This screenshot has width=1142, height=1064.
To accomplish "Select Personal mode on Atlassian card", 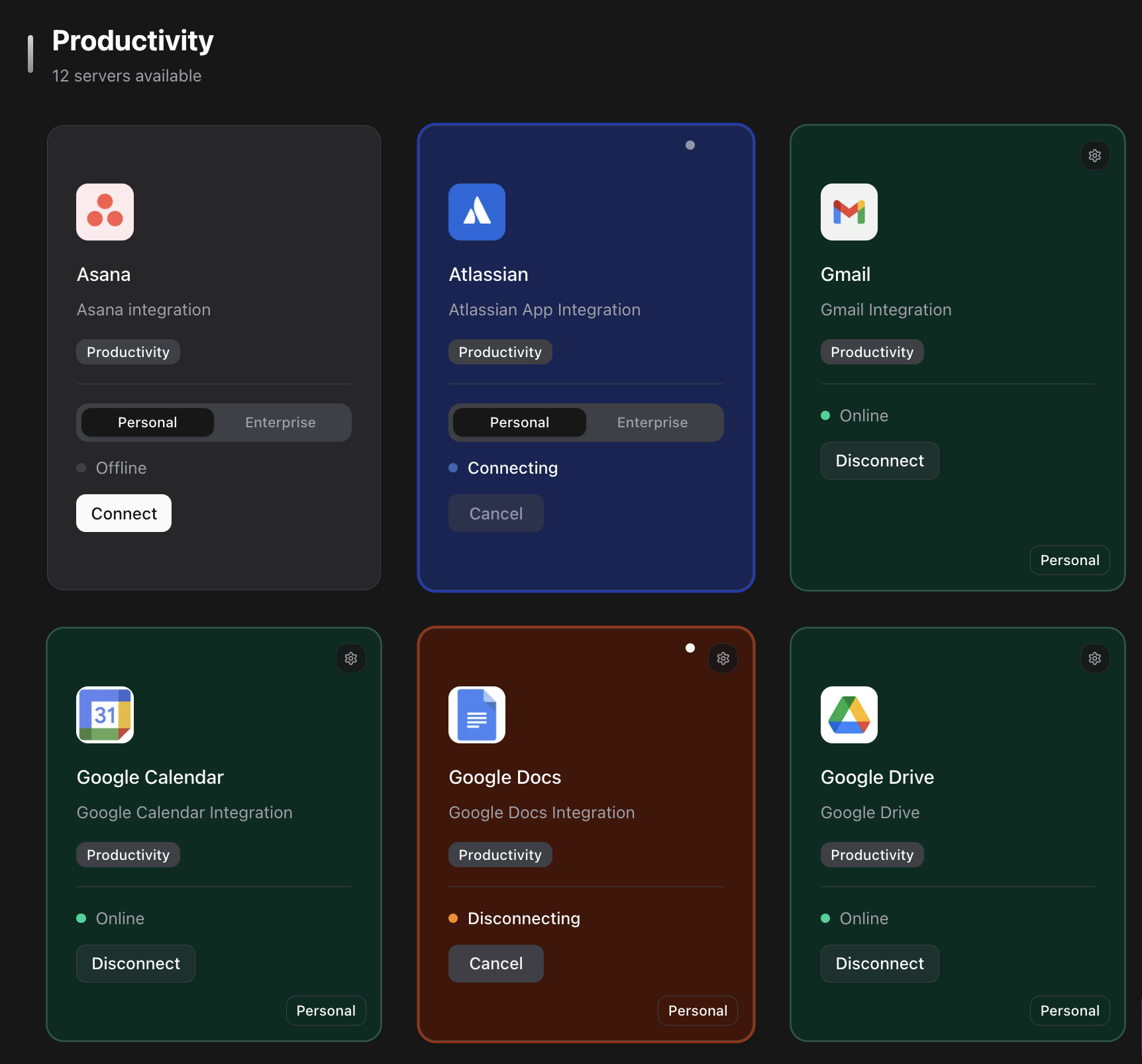I will 519,423.
